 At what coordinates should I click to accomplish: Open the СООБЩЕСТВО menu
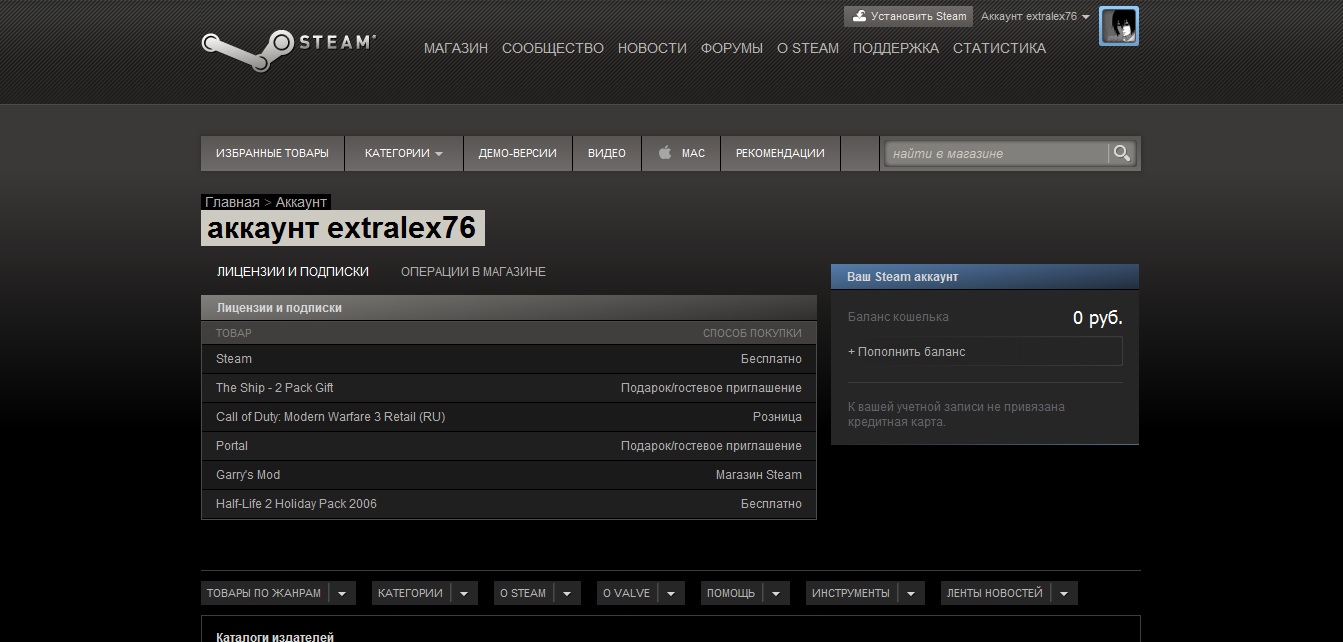pyautogui.click(x=553, y=48)
